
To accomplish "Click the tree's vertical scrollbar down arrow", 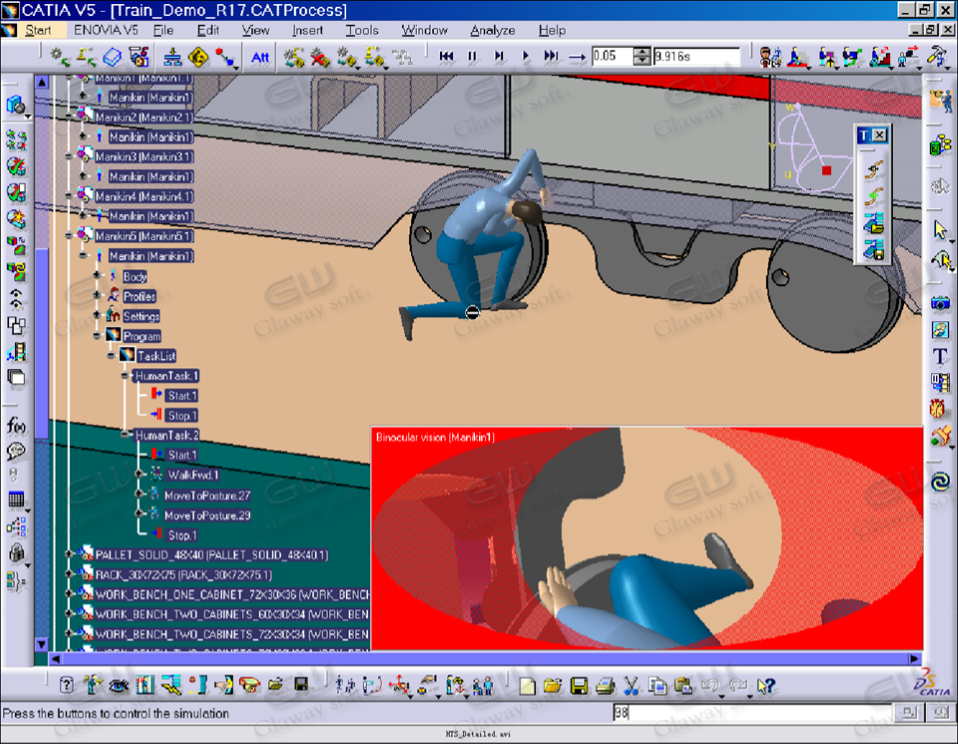I will [x=42, y=644].
